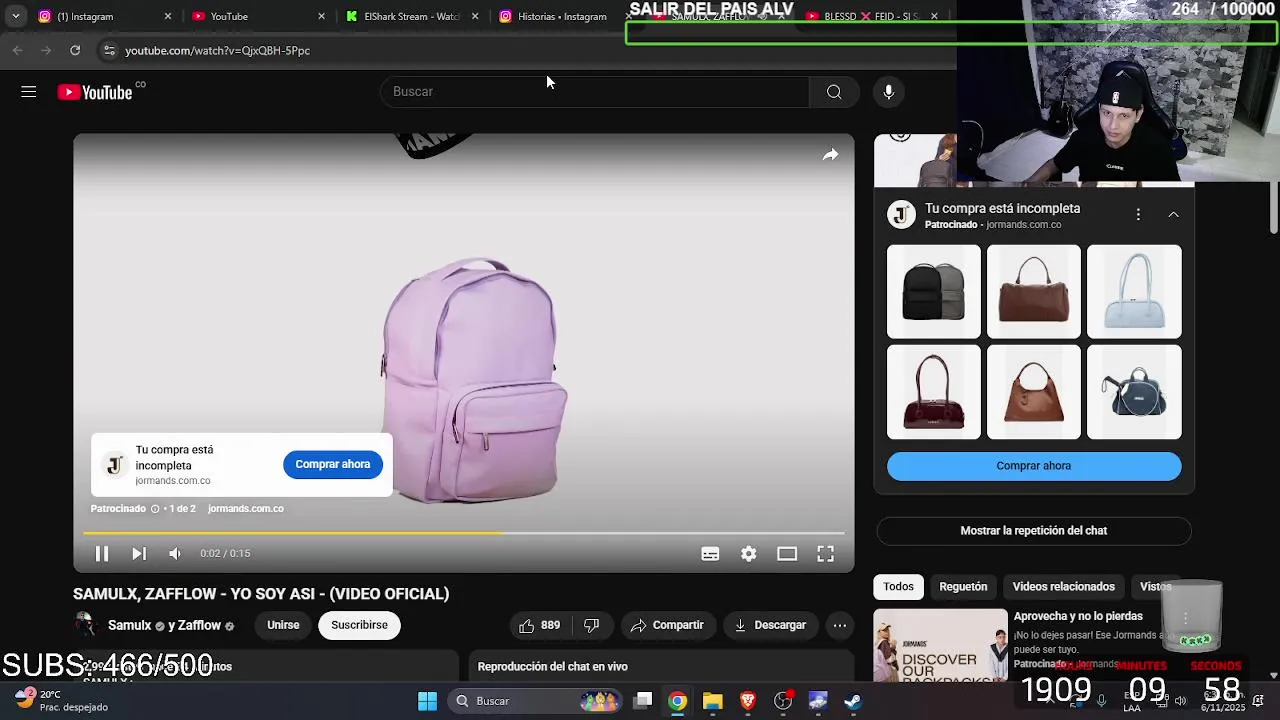Open Google Chrome from taskbar

pyautogui.click(x=678, y=701)
